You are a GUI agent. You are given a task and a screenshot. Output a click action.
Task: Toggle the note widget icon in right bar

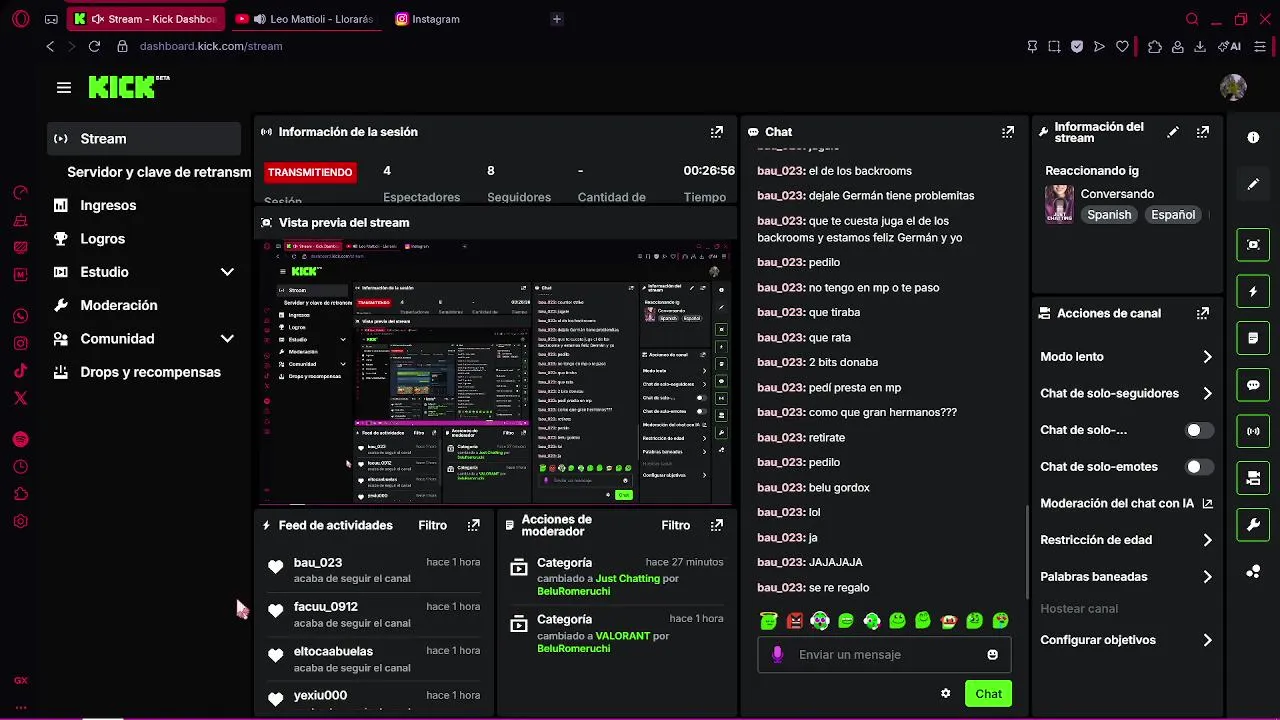point(1253,338)
